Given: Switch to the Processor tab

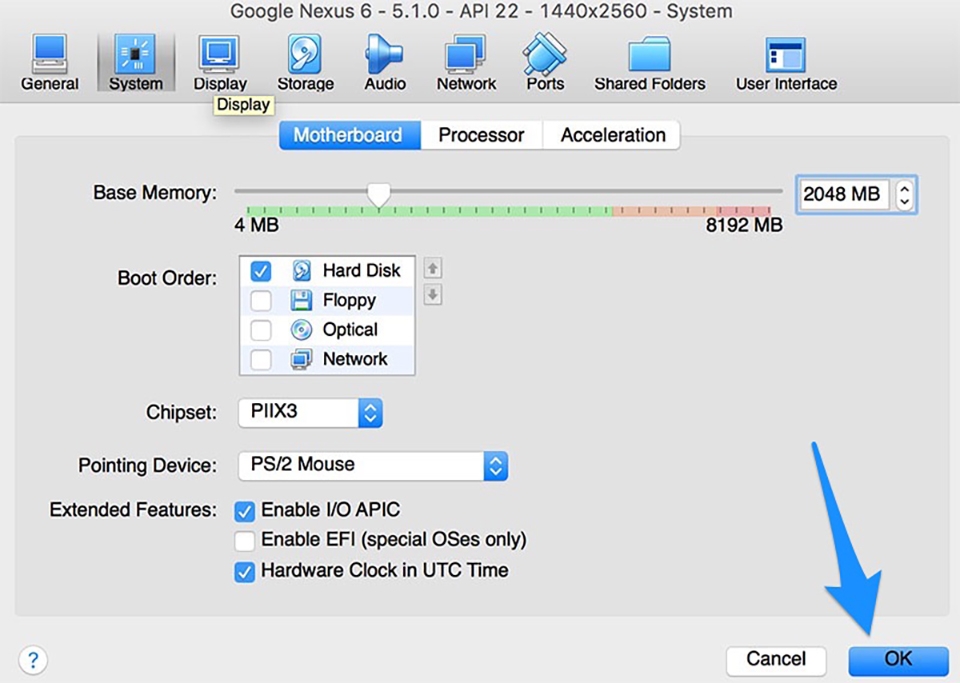Looking at the screenshot, I should (x=481, y=135).
